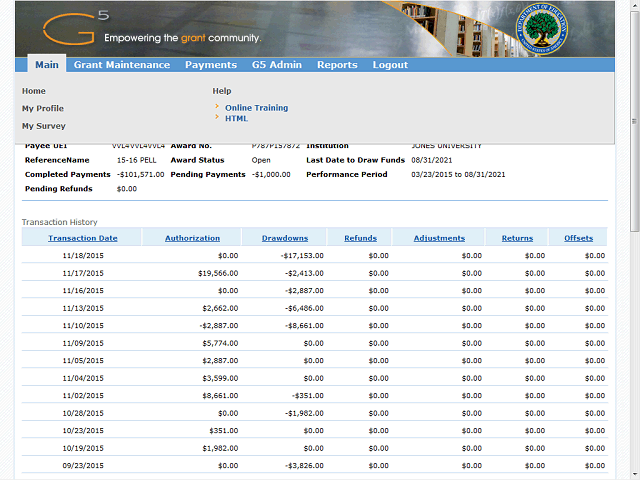Open My Profile link
Image resolution: width=640 pixels, height=480 pixels.
(x=43, y=108)
